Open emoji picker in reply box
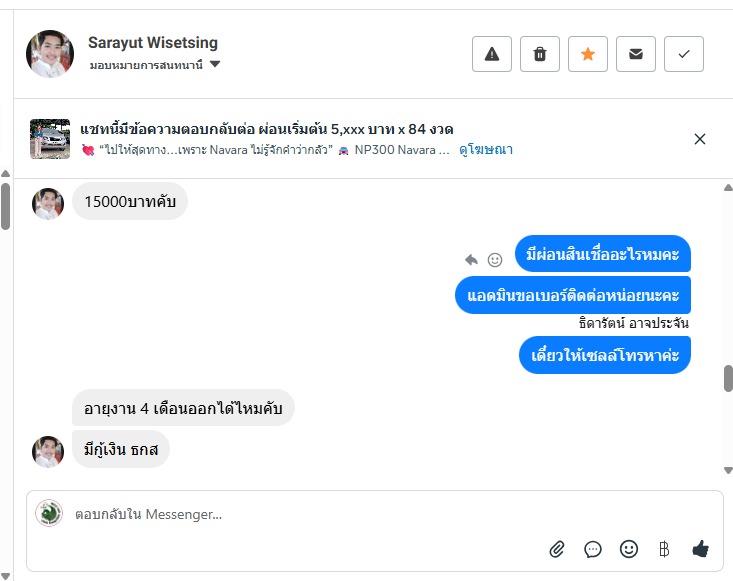This screenshot has width=733, height=581. 629,549
